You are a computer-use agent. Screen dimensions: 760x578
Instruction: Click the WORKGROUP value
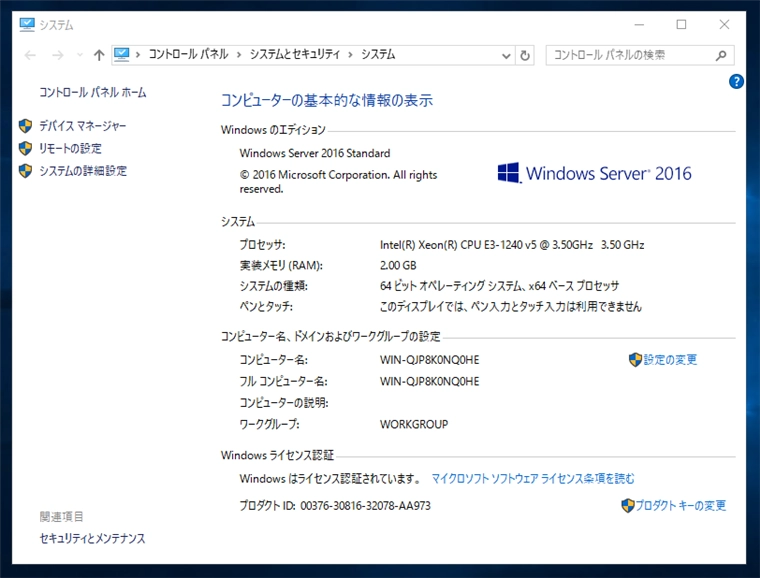[x=414, y=424]
